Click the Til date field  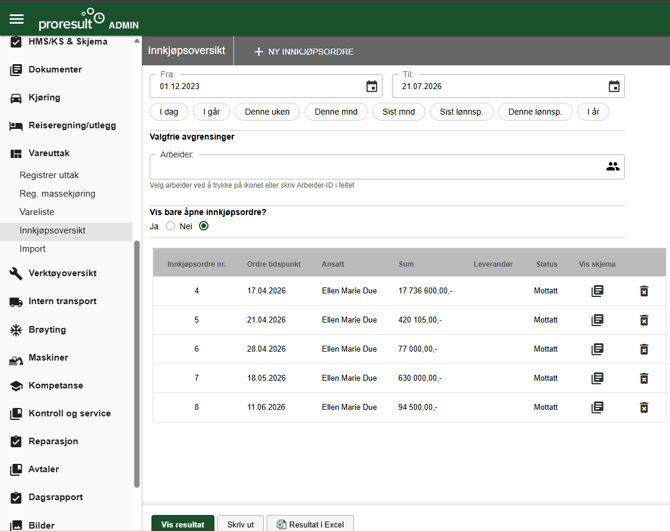[508, 86]
